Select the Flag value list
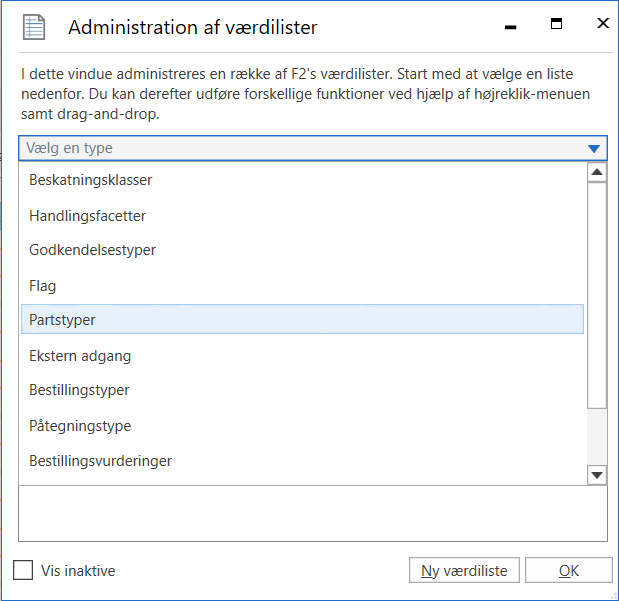Screen dimensions: 619x601 click(43, 286)
